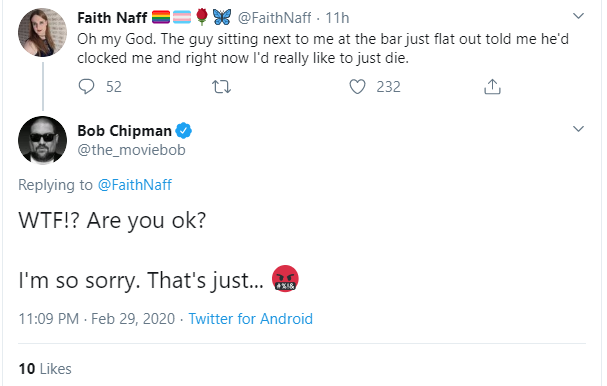Click the butterfly emoji beside Faith Naff's name
Screen dimensions: 607x386
click(x=222, y=17)
